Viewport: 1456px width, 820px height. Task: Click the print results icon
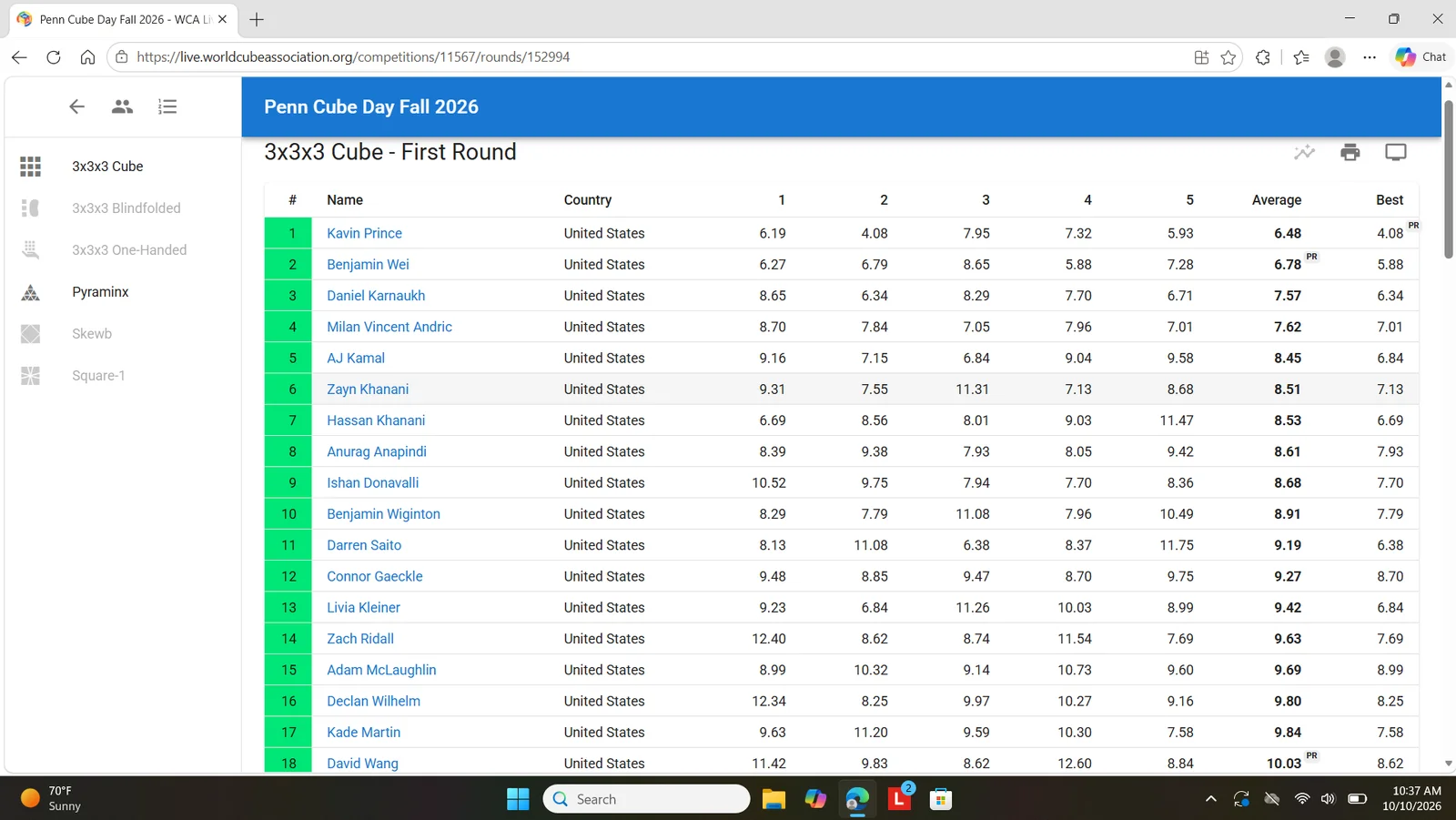1350,152
